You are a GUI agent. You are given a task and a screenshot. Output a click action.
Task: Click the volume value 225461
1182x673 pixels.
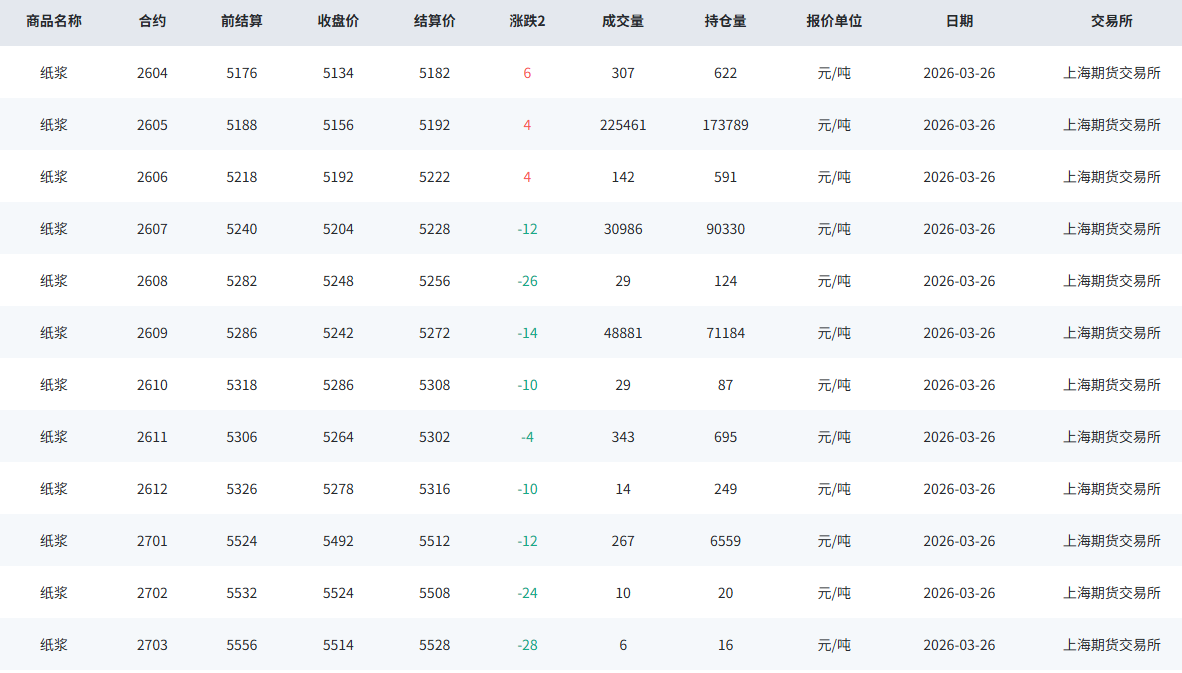point(623,125)
